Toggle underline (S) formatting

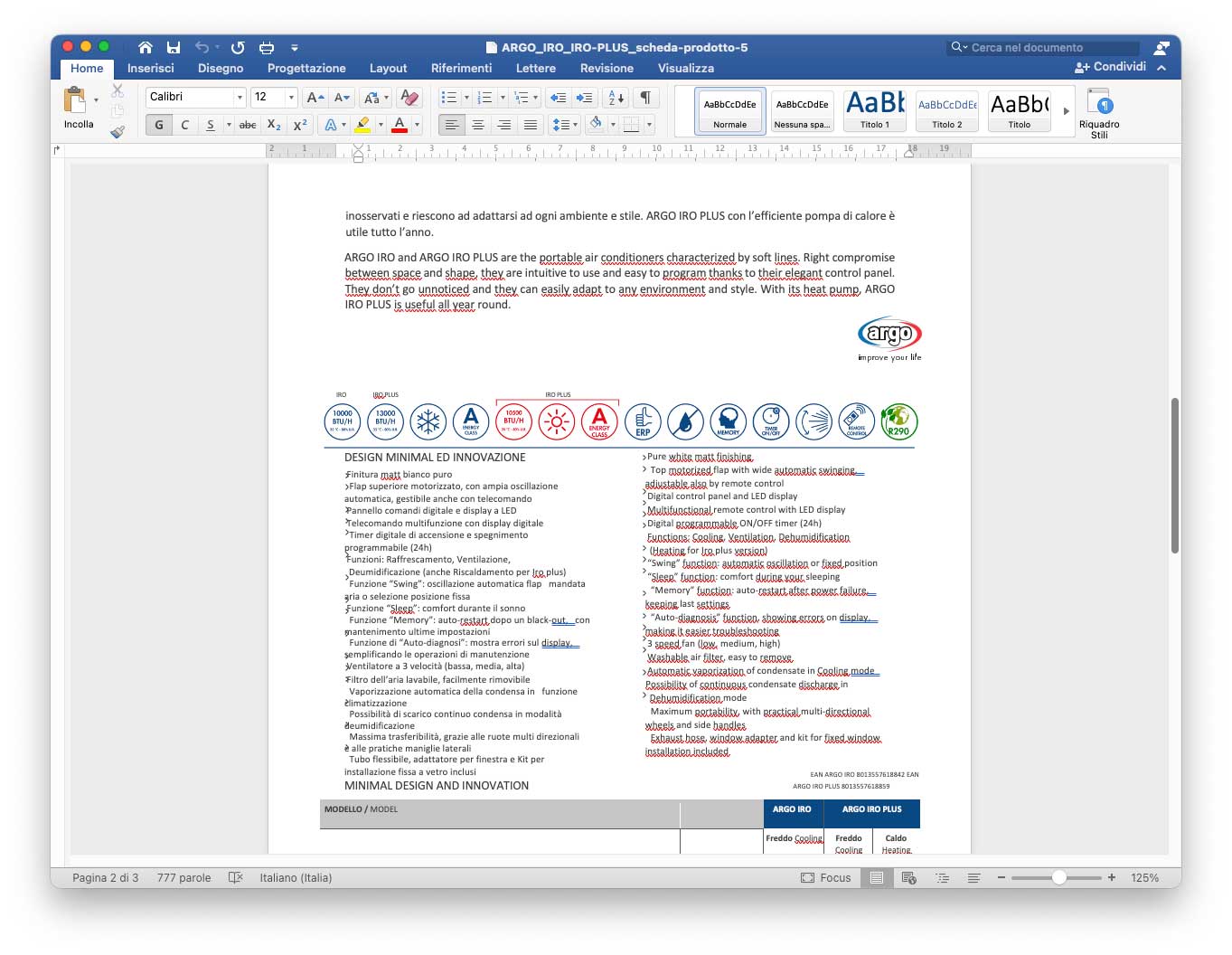pos(211,125)
